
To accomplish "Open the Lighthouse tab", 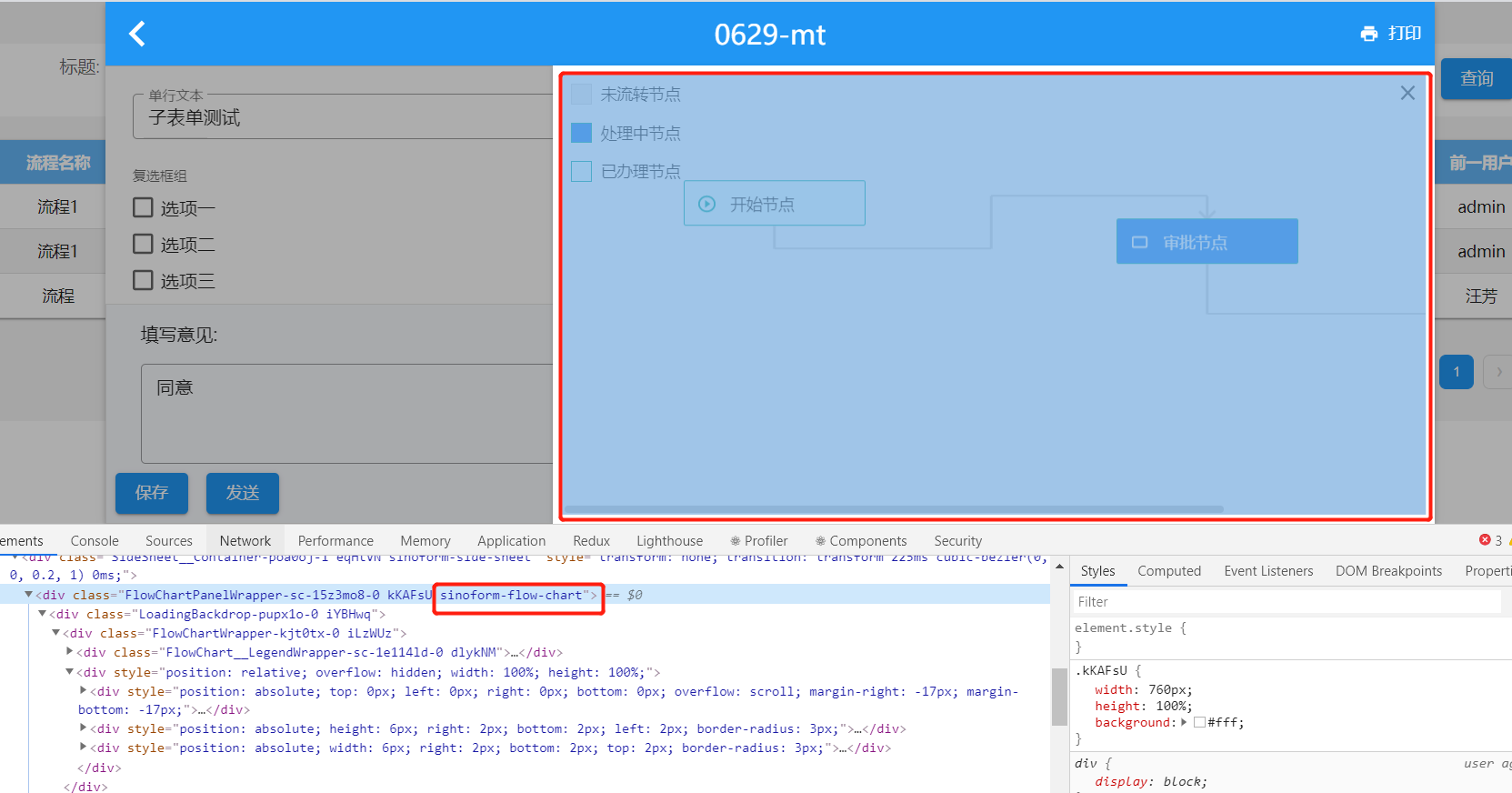I will point(670,541).
